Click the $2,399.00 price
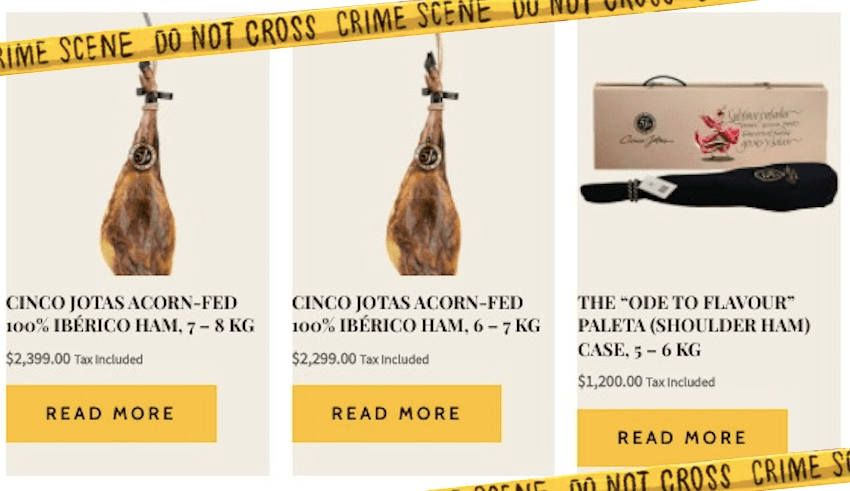Screen dimensions: 850x491 pyautogui.click(x=38, y=359)
